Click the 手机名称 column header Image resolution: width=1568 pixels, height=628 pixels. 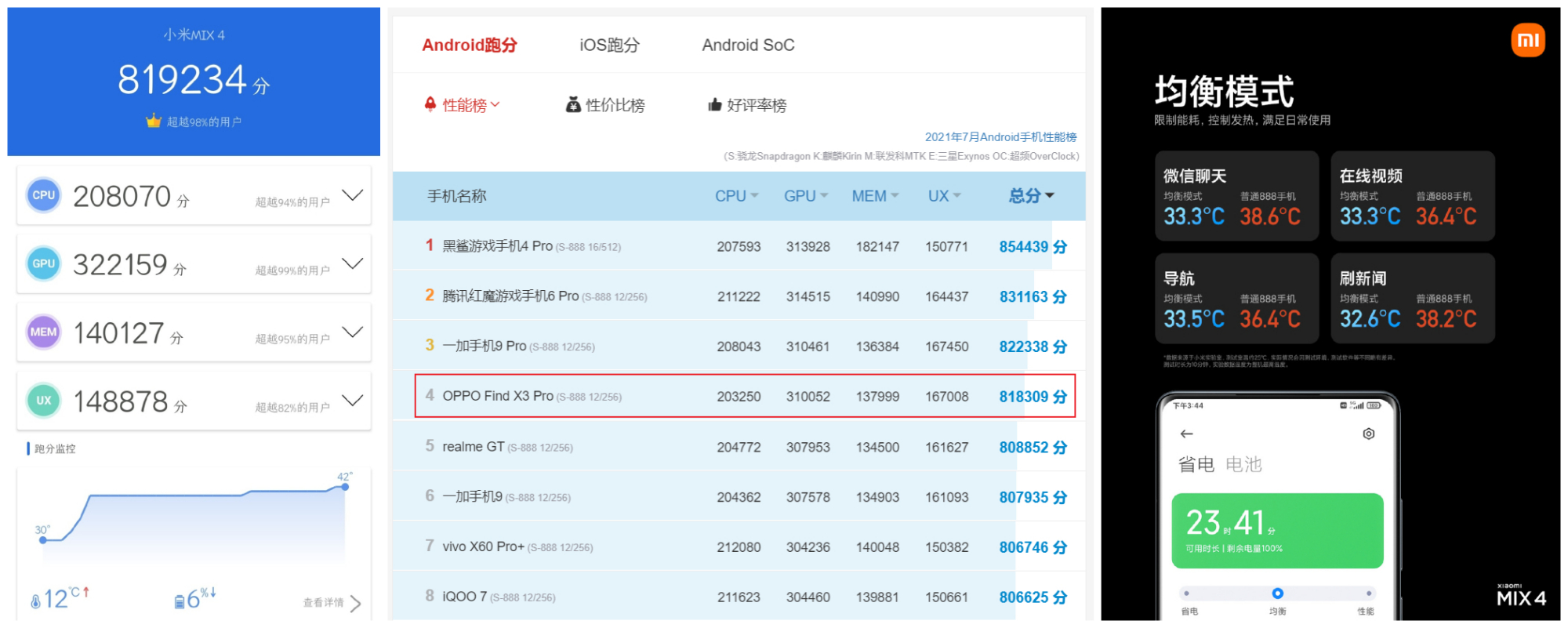click(456, 196)
